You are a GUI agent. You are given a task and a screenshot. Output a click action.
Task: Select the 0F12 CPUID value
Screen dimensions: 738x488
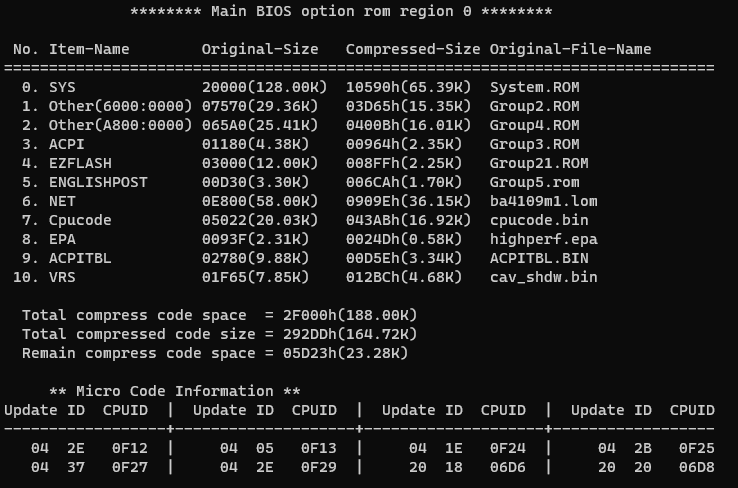(x=129, y=448)
